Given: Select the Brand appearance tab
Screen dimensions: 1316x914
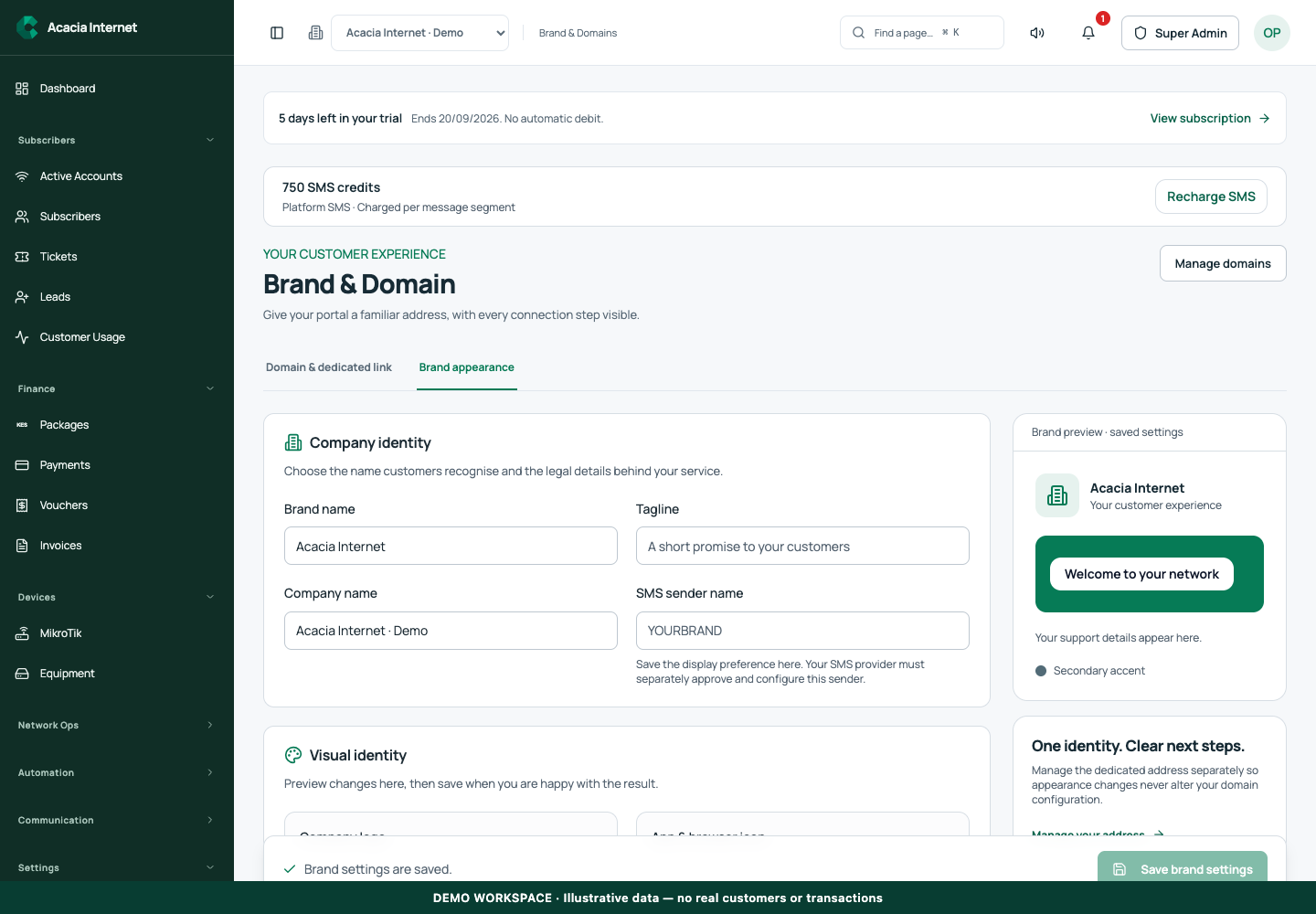Looking at the screenshot, I should click(x=467, y=367).
